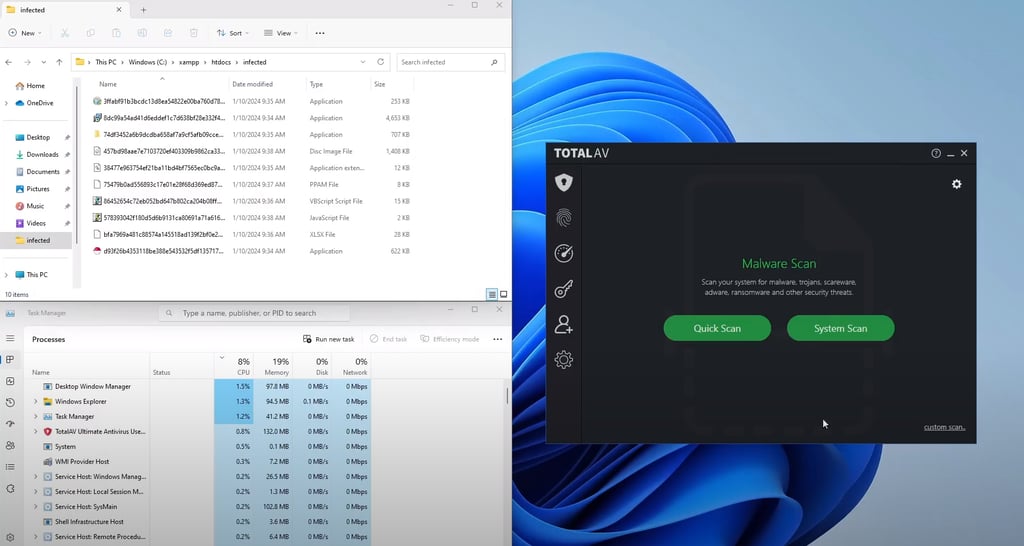Switch File Explorer to details view toggle

pyautogui.click(x=492, y=295)
